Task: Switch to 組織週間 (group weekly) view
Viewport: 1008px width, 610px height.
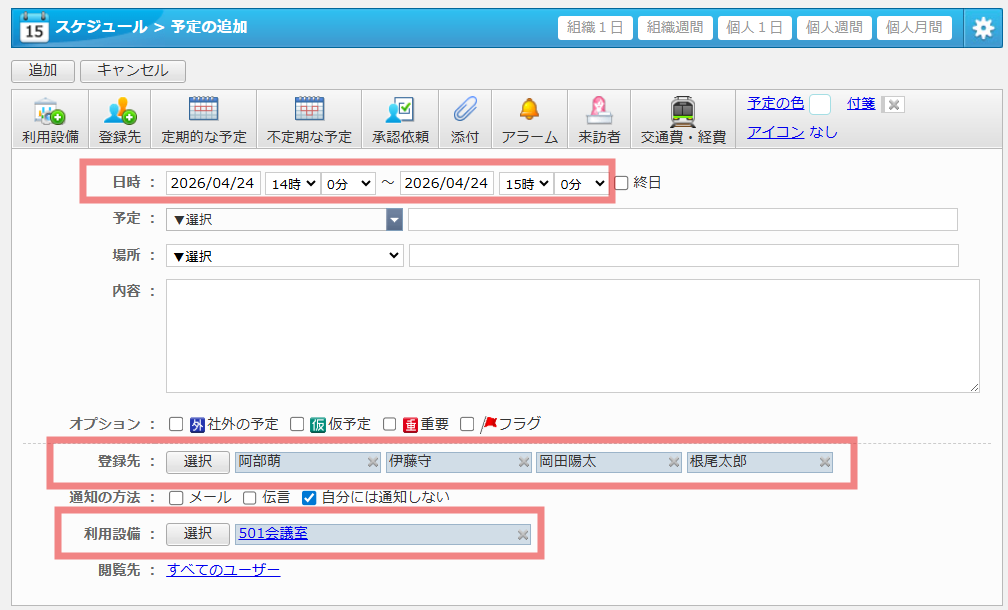Action: pos(675,27)
